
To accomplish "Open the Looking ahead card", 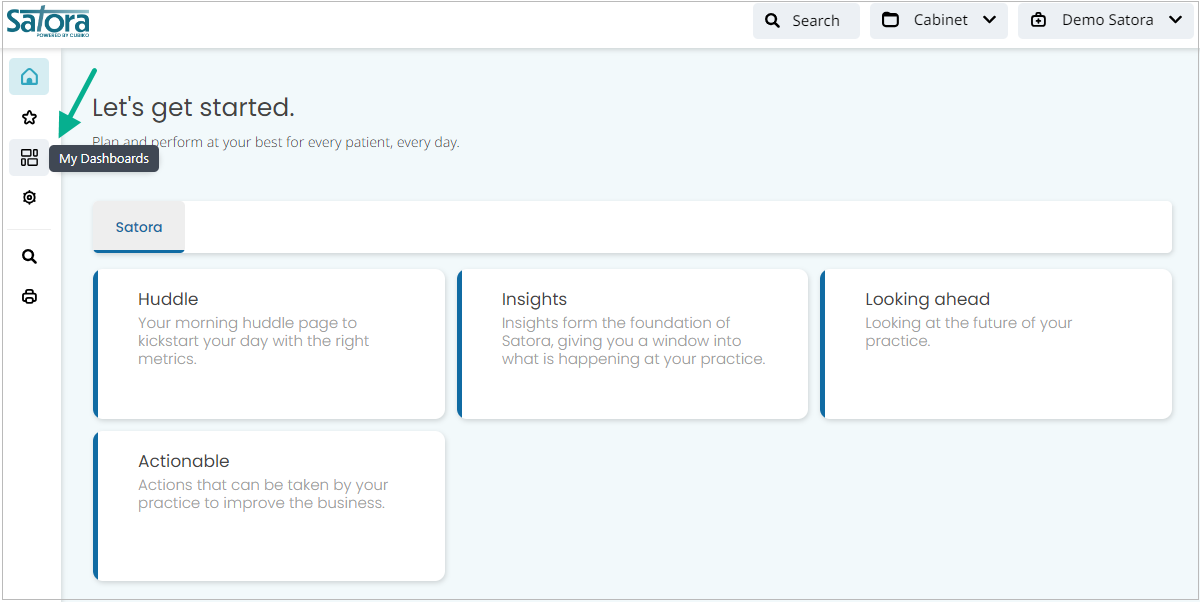I will click(x=996, y=344).
